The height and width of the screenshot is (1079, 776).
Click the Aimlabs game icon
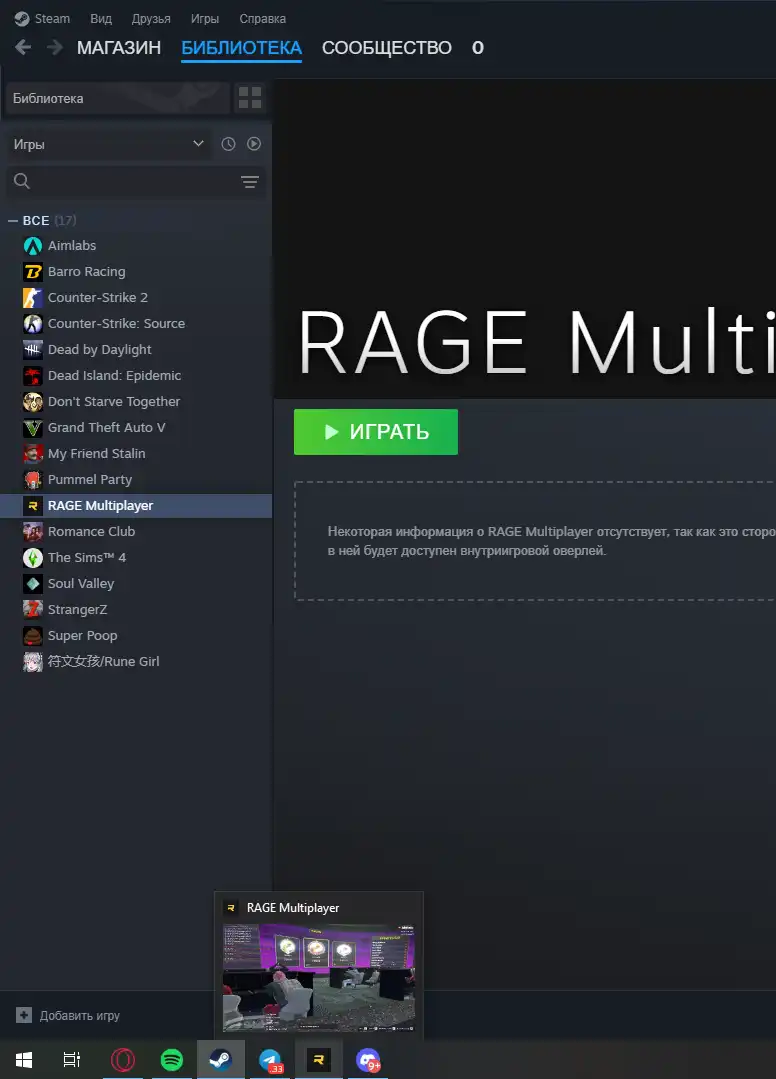[x=32, y=246]
